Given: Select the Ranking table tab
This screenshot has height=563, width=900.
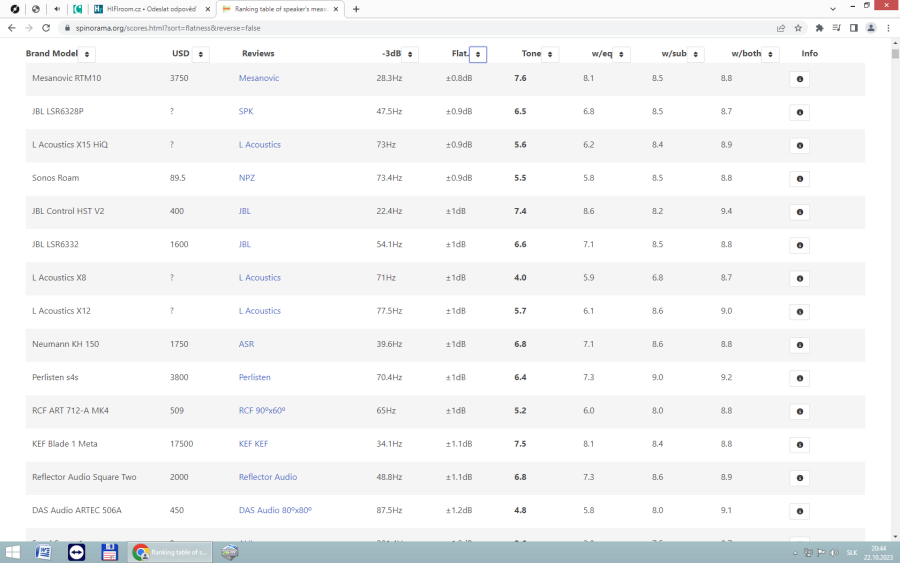Looking at the screenshot, I should (x=275, y=9).
